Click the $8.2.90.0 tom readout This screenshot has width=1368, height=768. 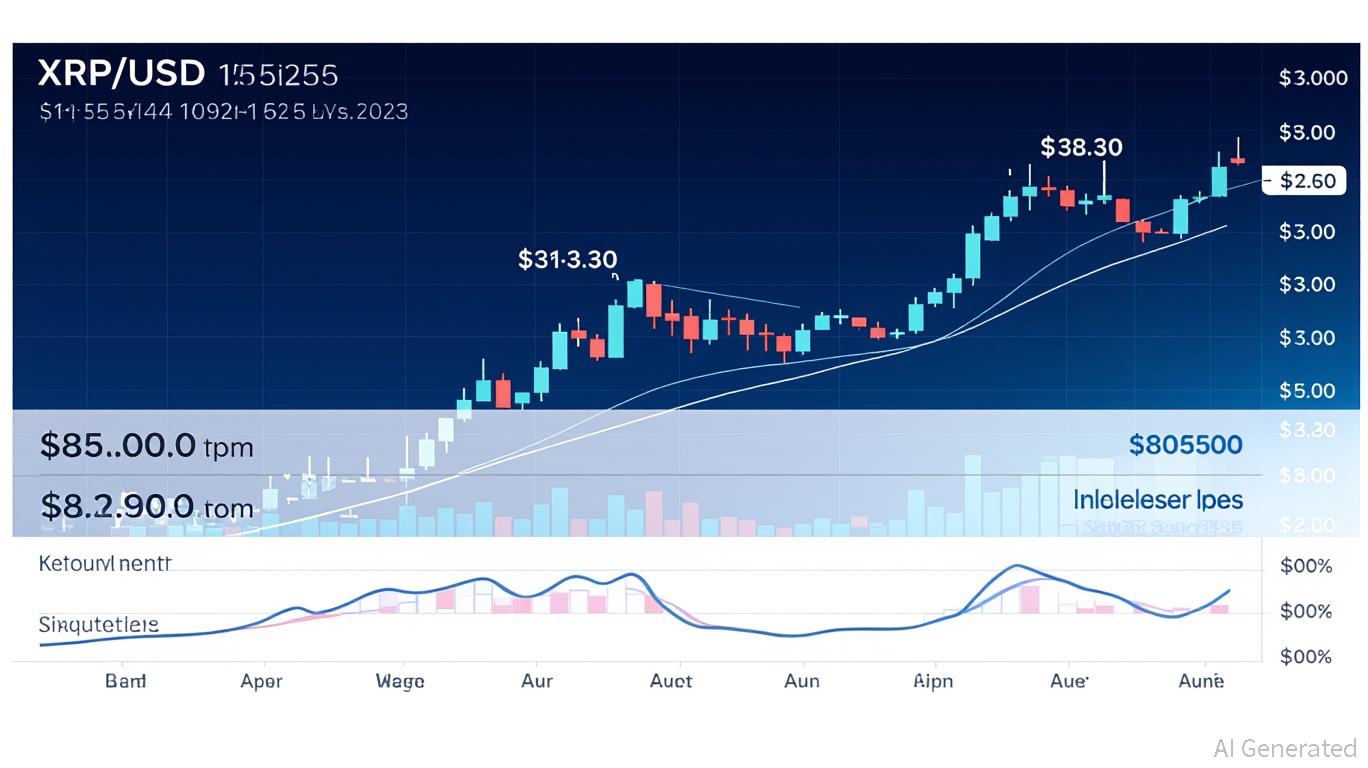[x=146, y=507]
